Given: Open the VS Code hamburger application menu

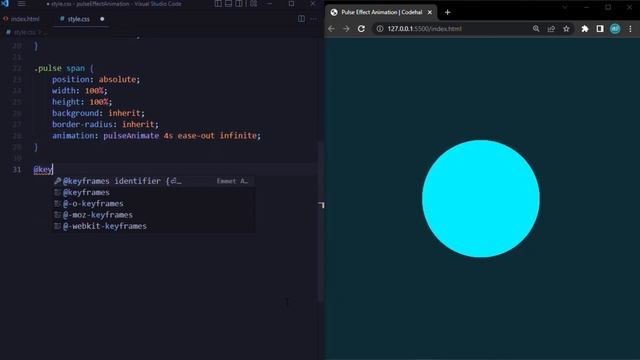Looking at the screenshot, I should [21, 4].
